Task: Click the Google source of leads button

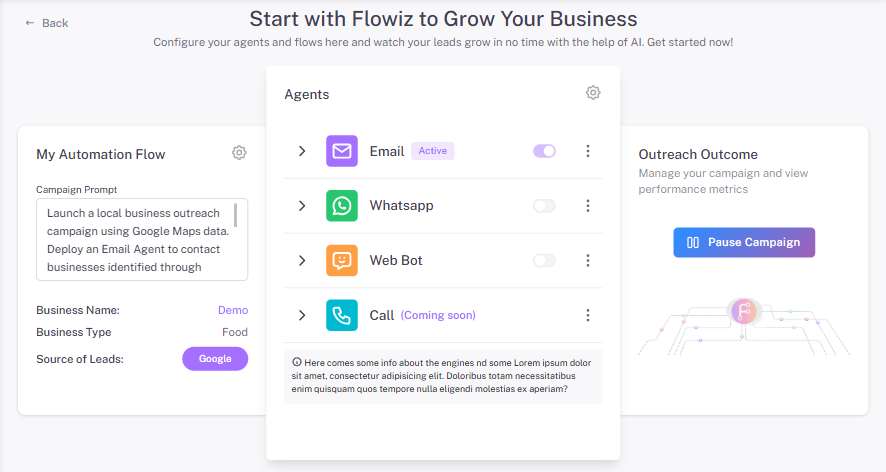Action: 215,358
